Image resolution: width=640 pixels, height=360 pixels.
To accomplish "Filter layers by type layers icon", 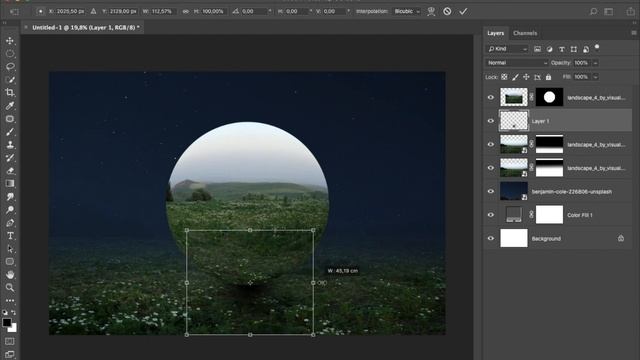I will (562, 49).
